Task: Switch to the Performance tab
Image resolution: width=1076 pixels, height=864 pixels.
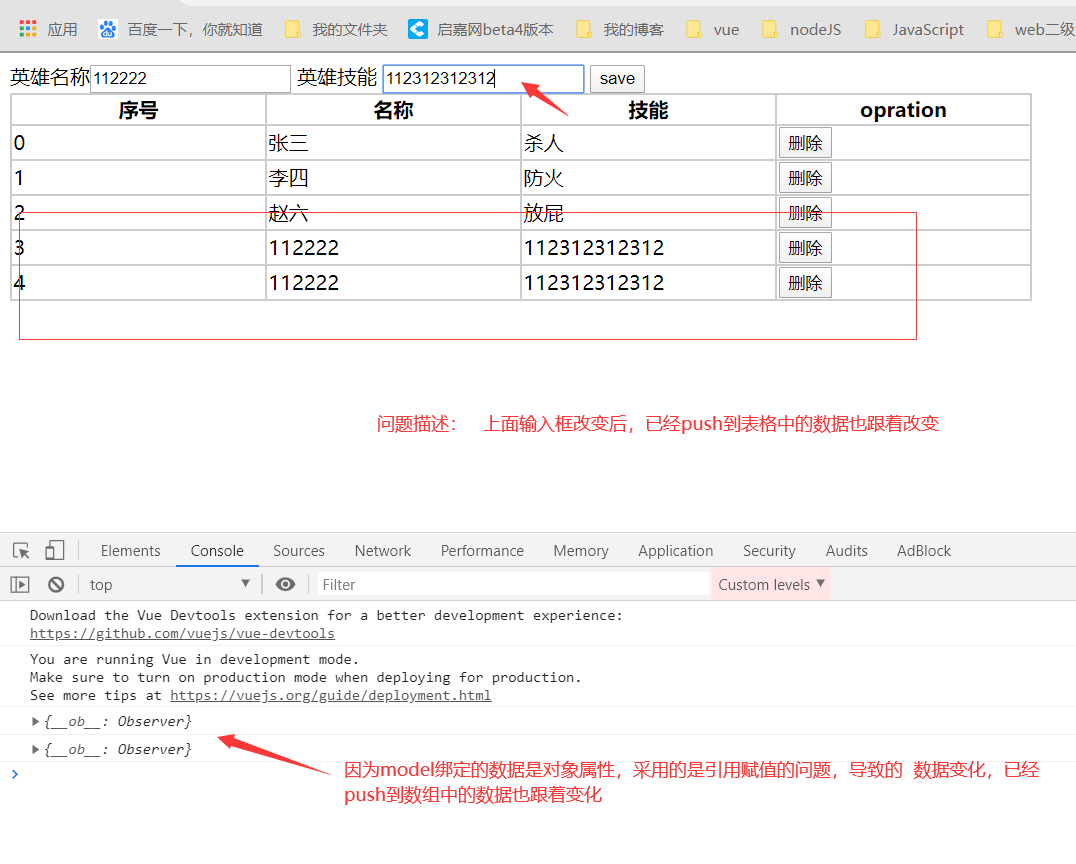Action: [x=482, y=550]
